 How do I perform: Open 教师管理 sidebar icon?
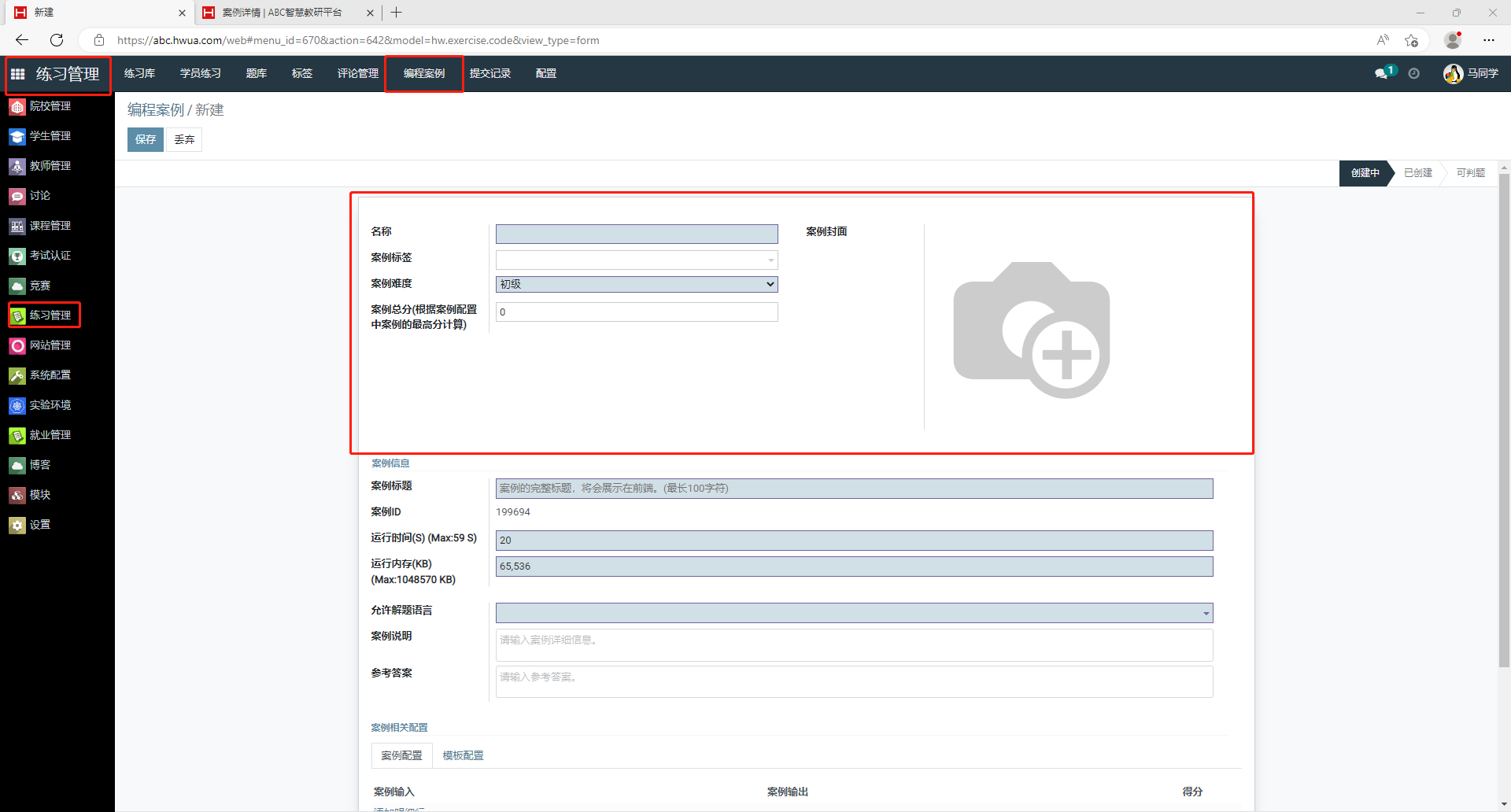(17, 166)
